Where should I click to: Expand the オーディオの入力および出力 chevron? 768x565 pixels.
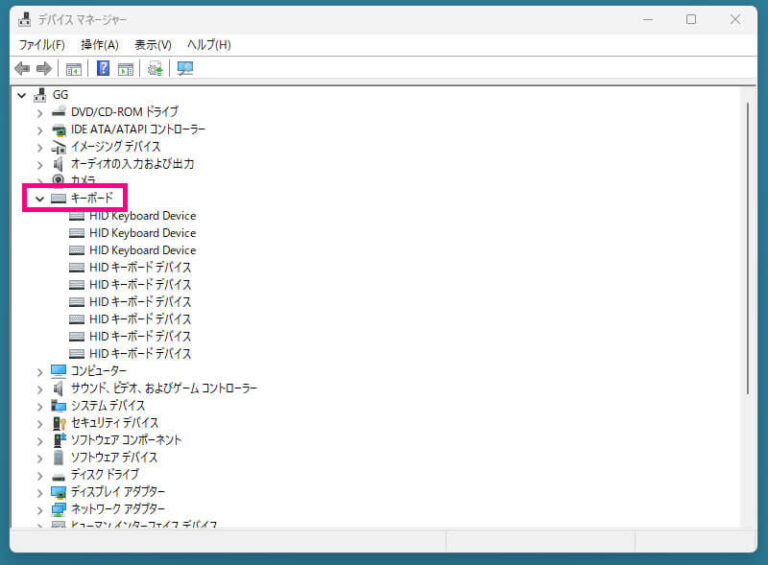pos(40,165)
